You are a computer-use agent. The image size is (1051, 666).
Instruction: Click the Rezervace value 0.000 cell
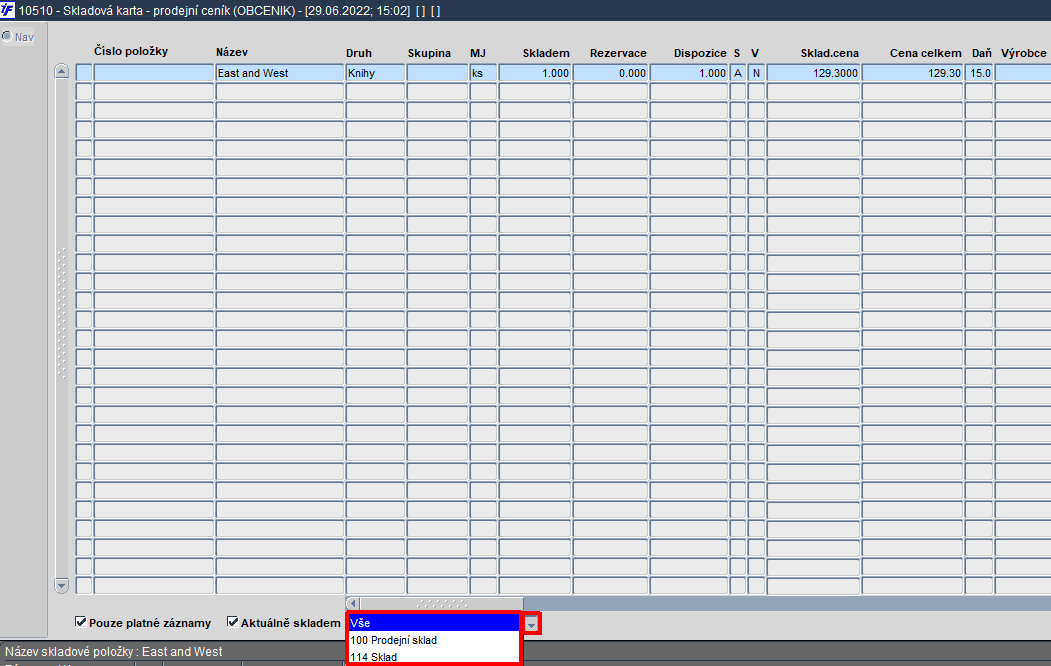point(611,73)
